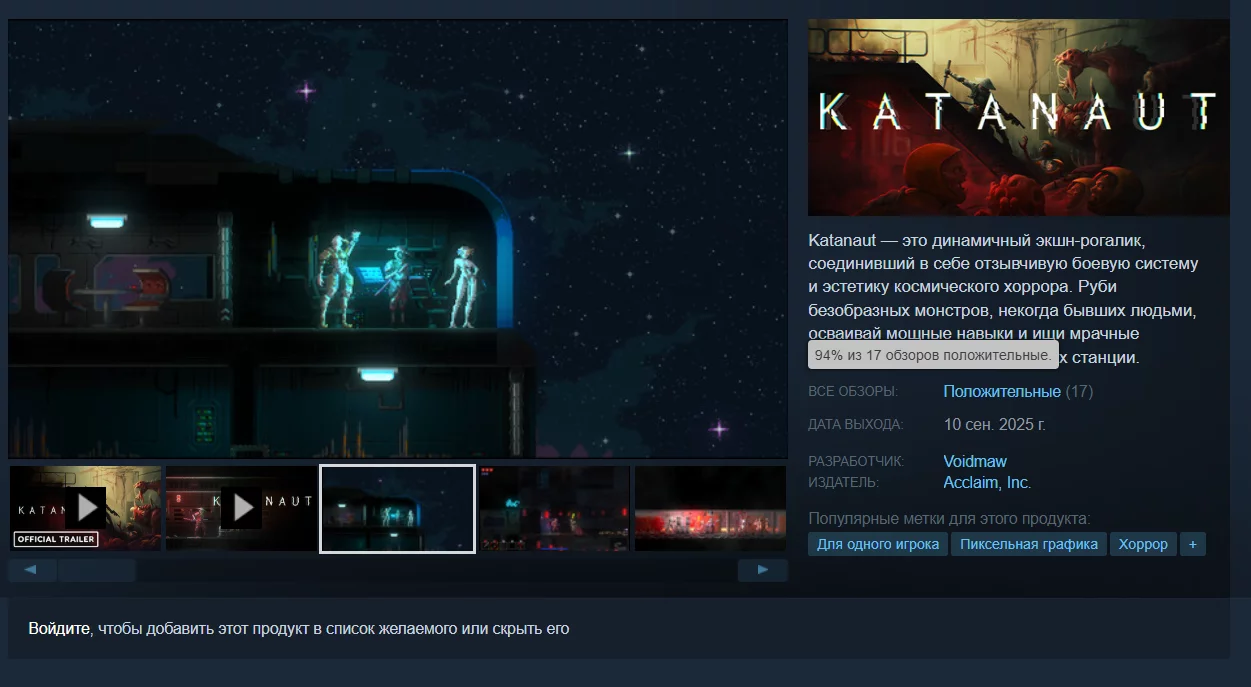Click the thumbnail strip scrollbar handle
The height and width of the screenshot is (687, 1251).
tap(97, 570)
